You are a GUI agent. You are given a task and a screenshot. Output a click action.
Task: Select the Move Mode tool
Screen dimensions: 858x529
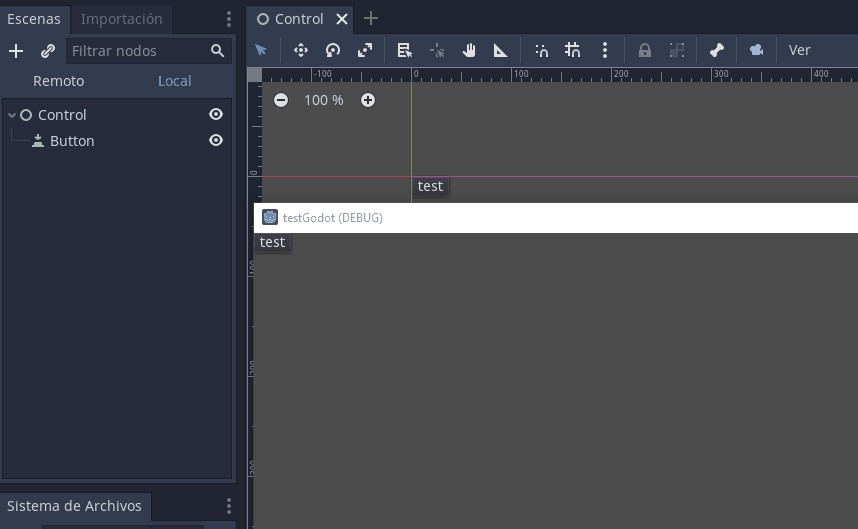[300, 50]
